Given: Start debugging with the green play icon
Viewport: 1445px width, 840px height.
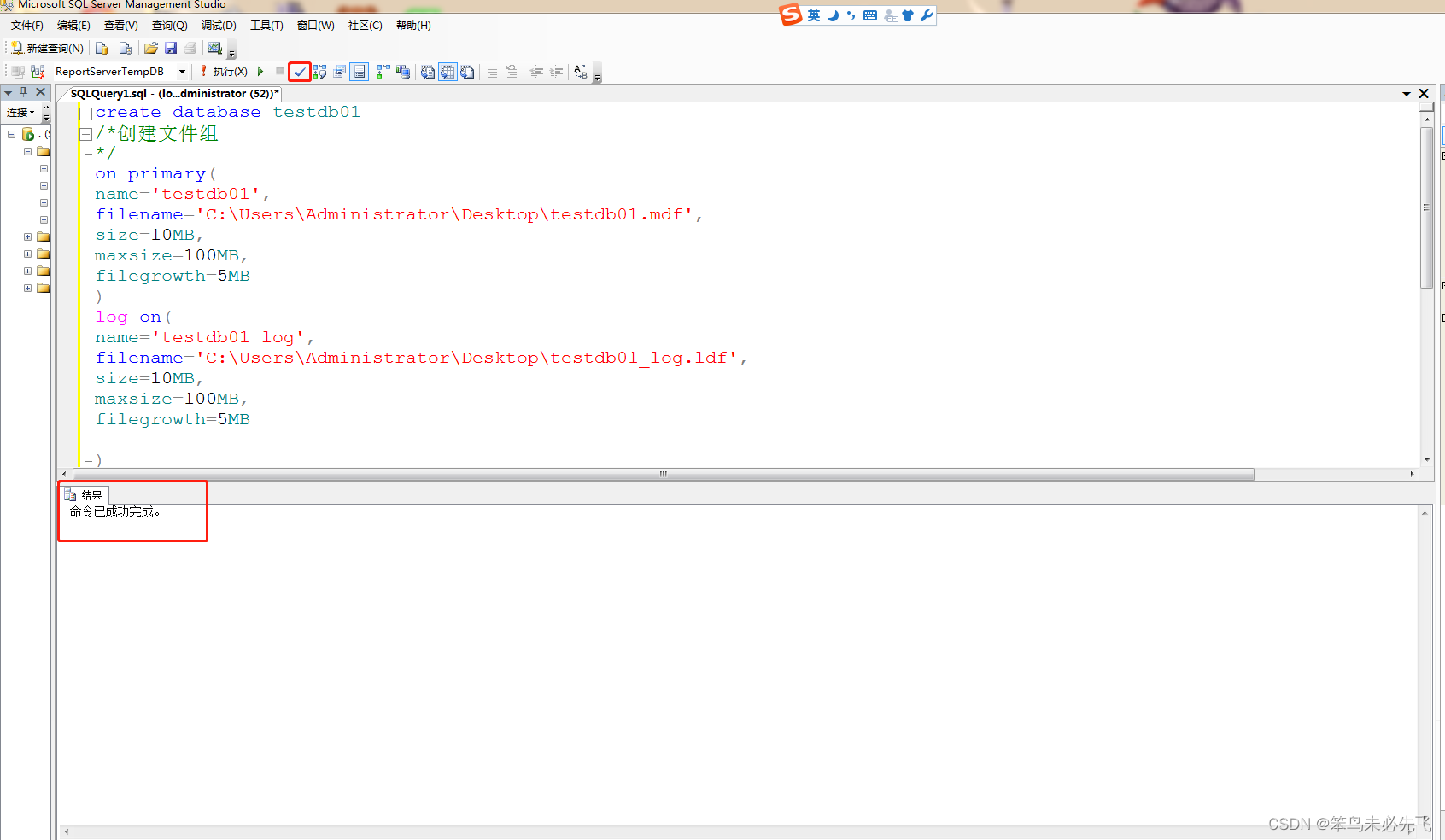Looking at the screenshot, I should click(260, 72).
